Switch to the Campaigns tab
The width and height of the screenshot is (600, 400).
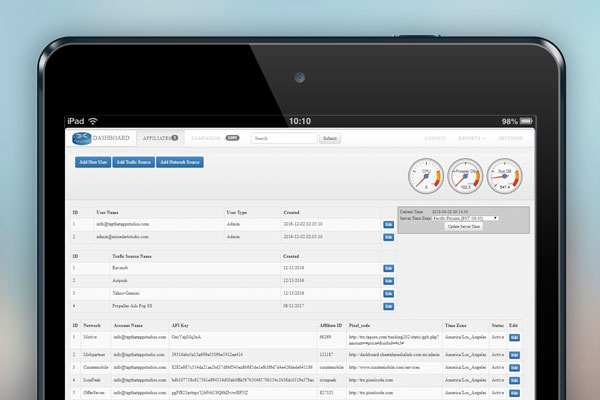coord(208,138)
